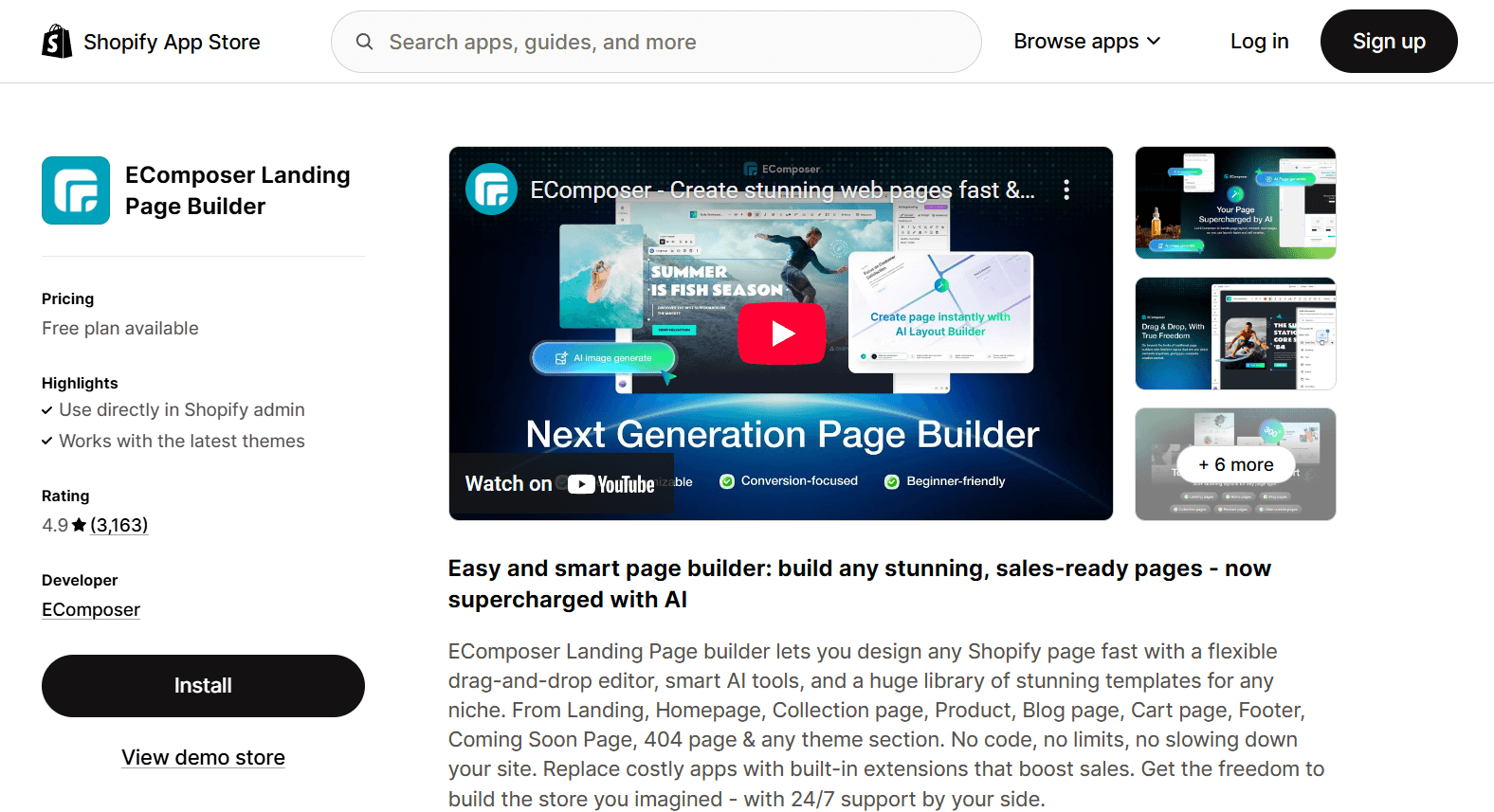The height and width of the screenshot is (812, 1494).
Task: Click Watch on YouTube
Action: pyautogui.click(x=560, y=483)
